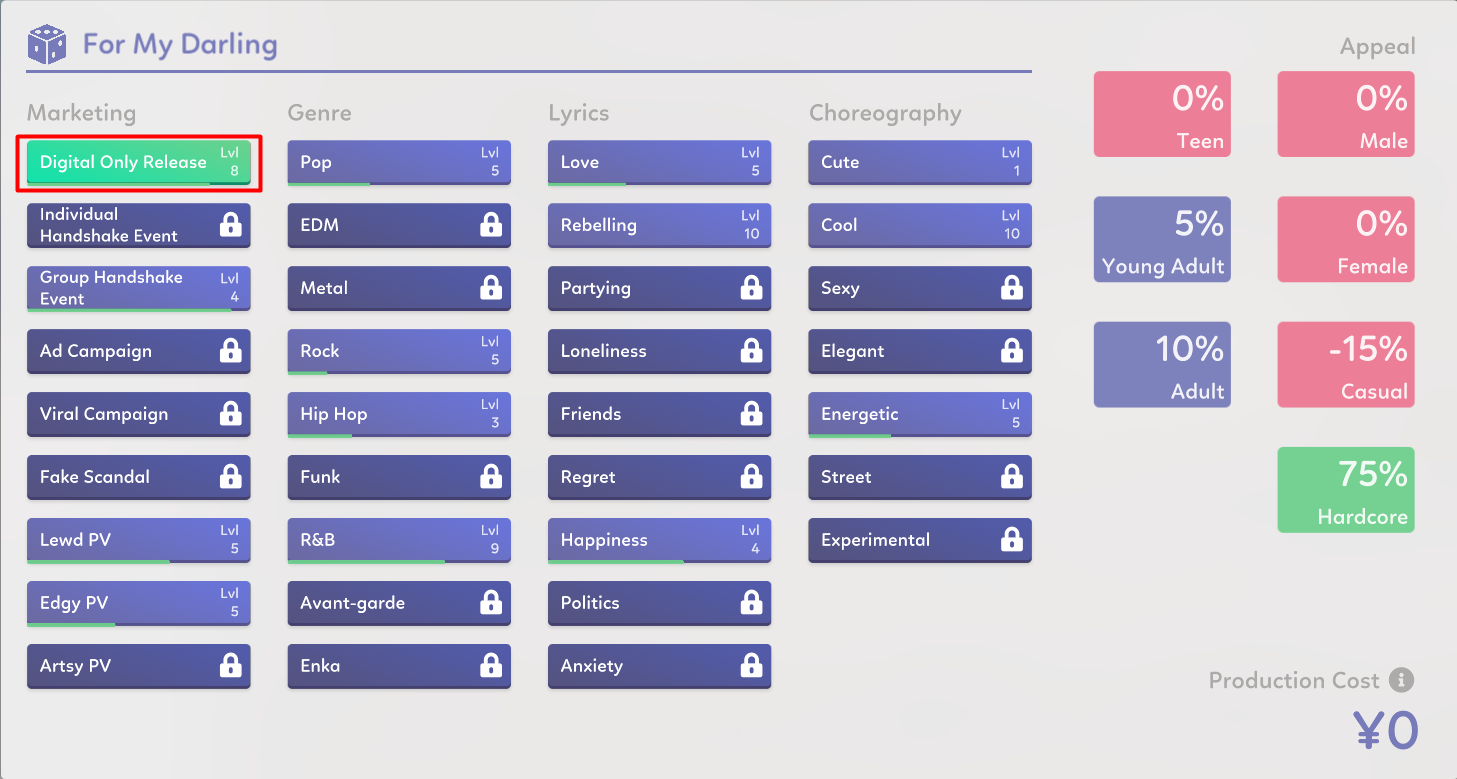The height and width of the screenshot is (779, 1457).
Task: Click the lock icon on Experimental
Action: (1012, 540)
